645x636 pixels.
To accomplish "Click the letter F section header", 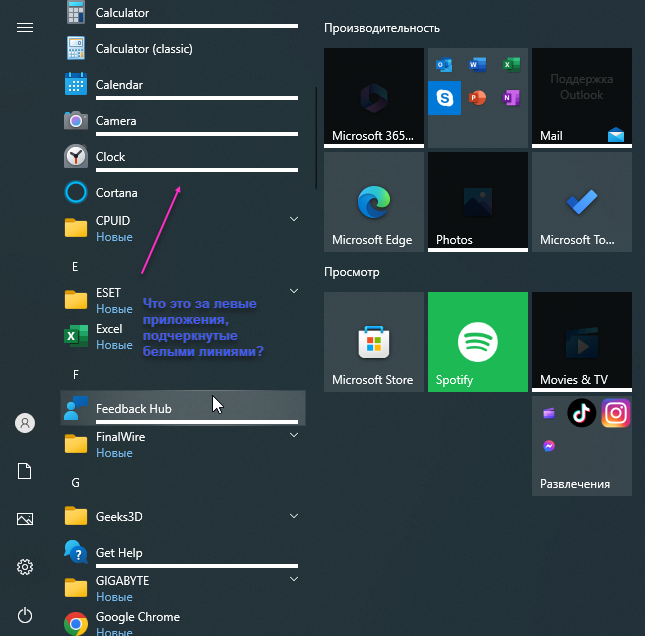I will (75, 375).
